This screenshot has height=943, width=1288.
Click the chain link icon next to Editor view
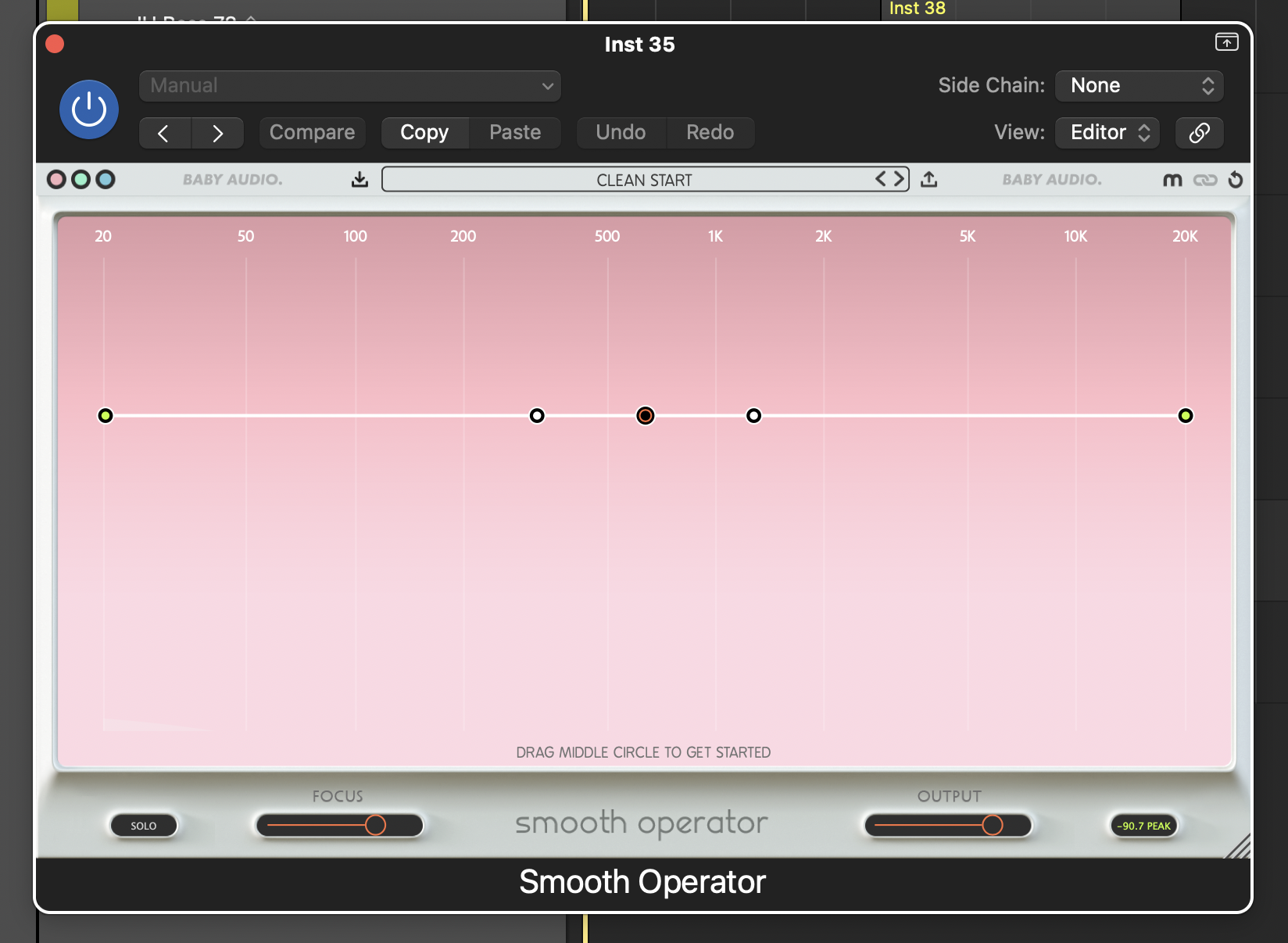(x=1199, y=132)
